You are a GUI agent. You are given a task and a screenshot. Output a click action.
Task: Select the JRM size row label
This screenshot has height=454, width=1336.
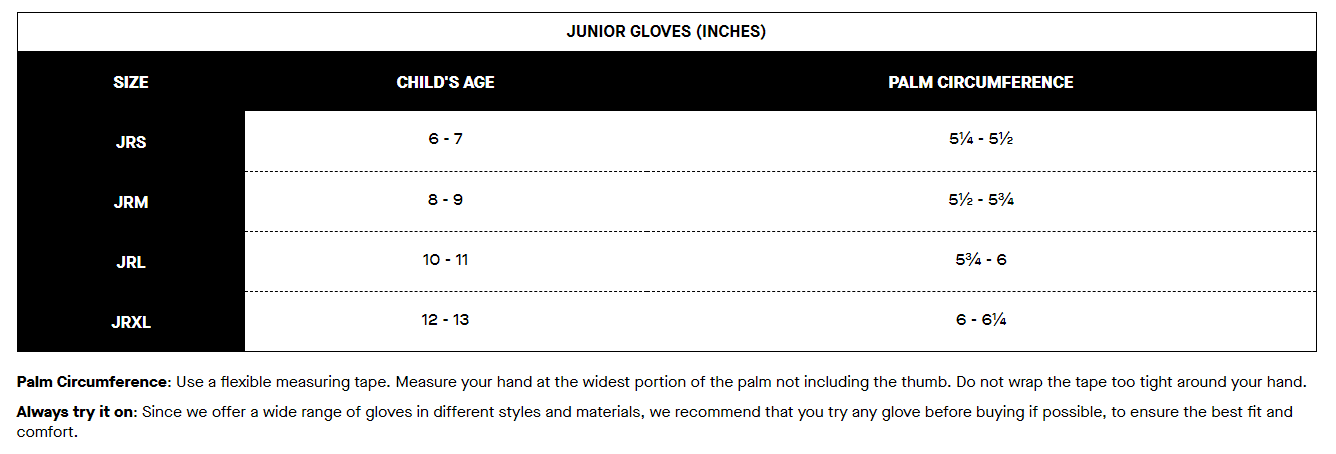(x=131, y=202)
